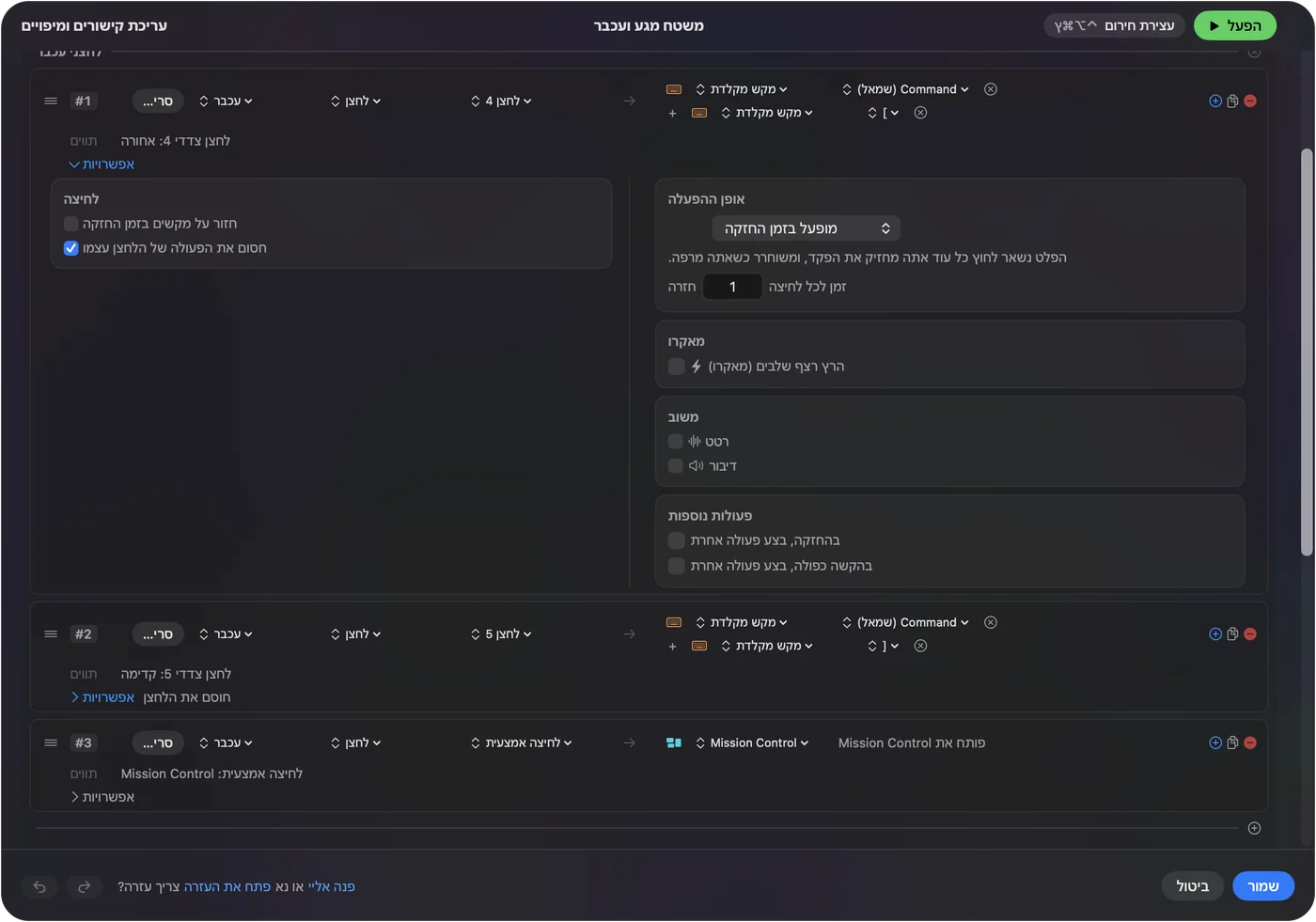
Task: Click the שמור button
Action: coord(1263,886)
